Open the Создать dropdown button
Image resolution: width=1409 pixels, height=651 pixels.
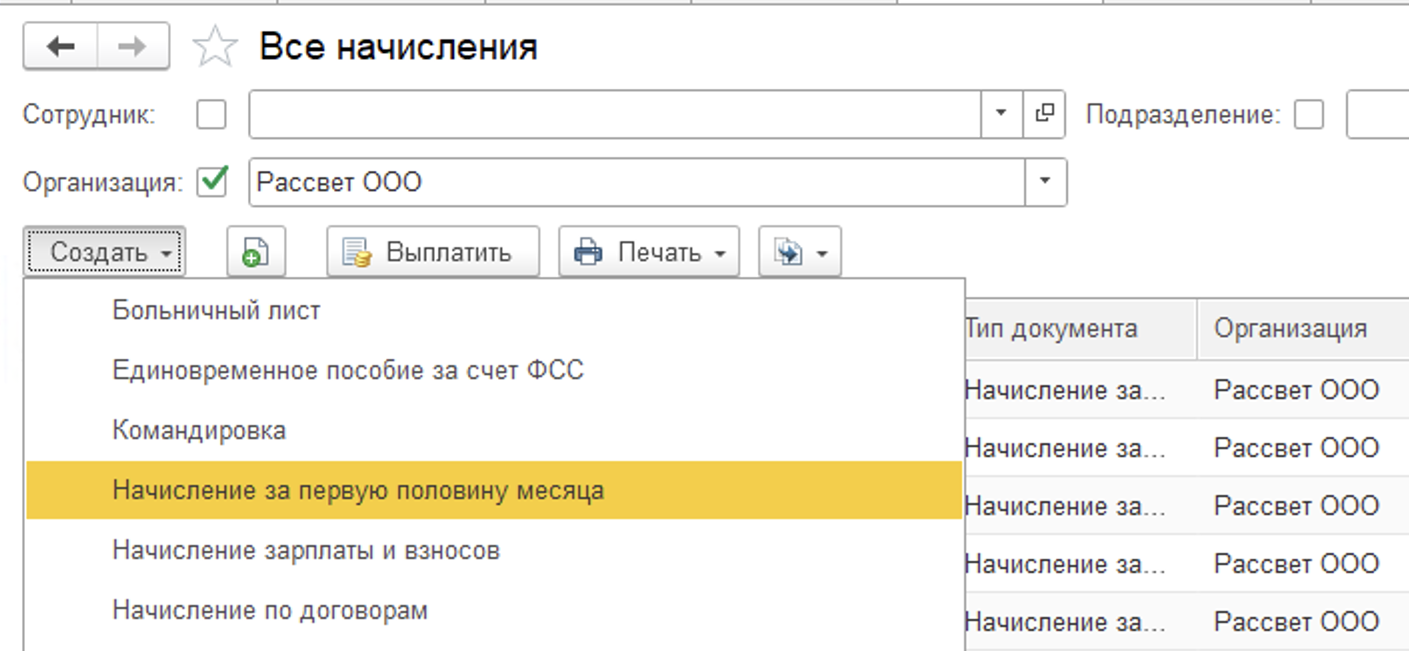(x=104, y=252)
